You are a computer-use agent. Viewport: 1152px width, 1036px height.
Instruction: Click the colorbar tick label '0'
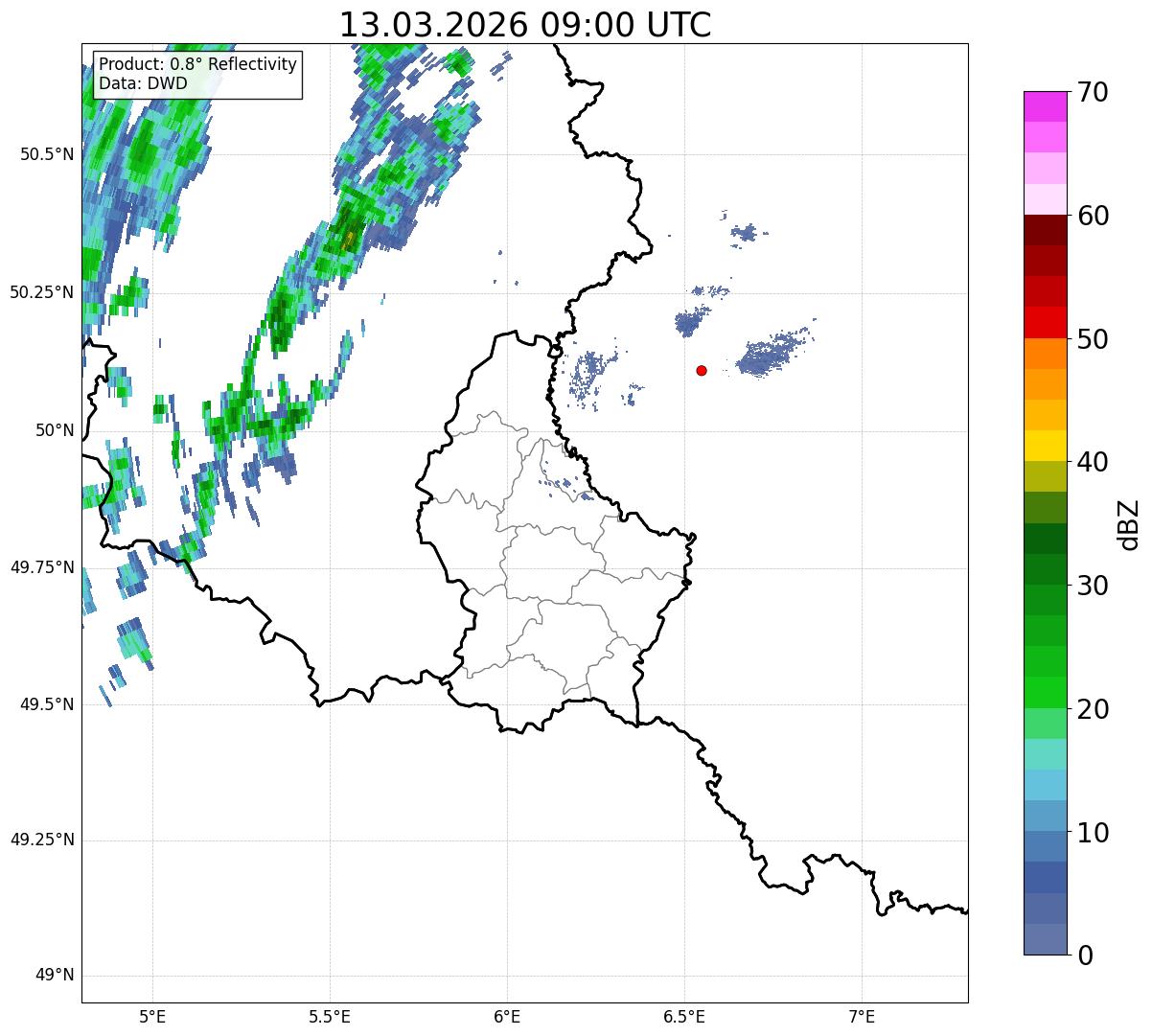click(1084, 955)
